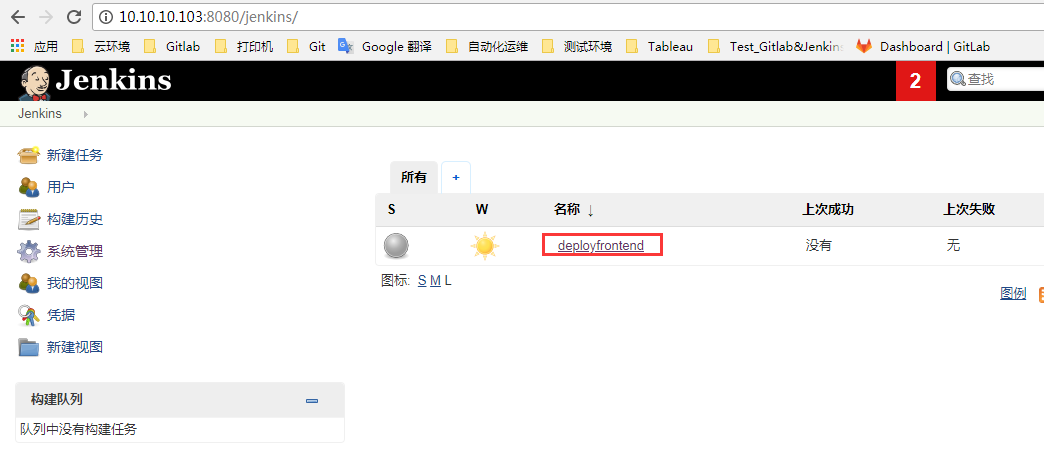Sort jobs by the 名称 column header

573,210
